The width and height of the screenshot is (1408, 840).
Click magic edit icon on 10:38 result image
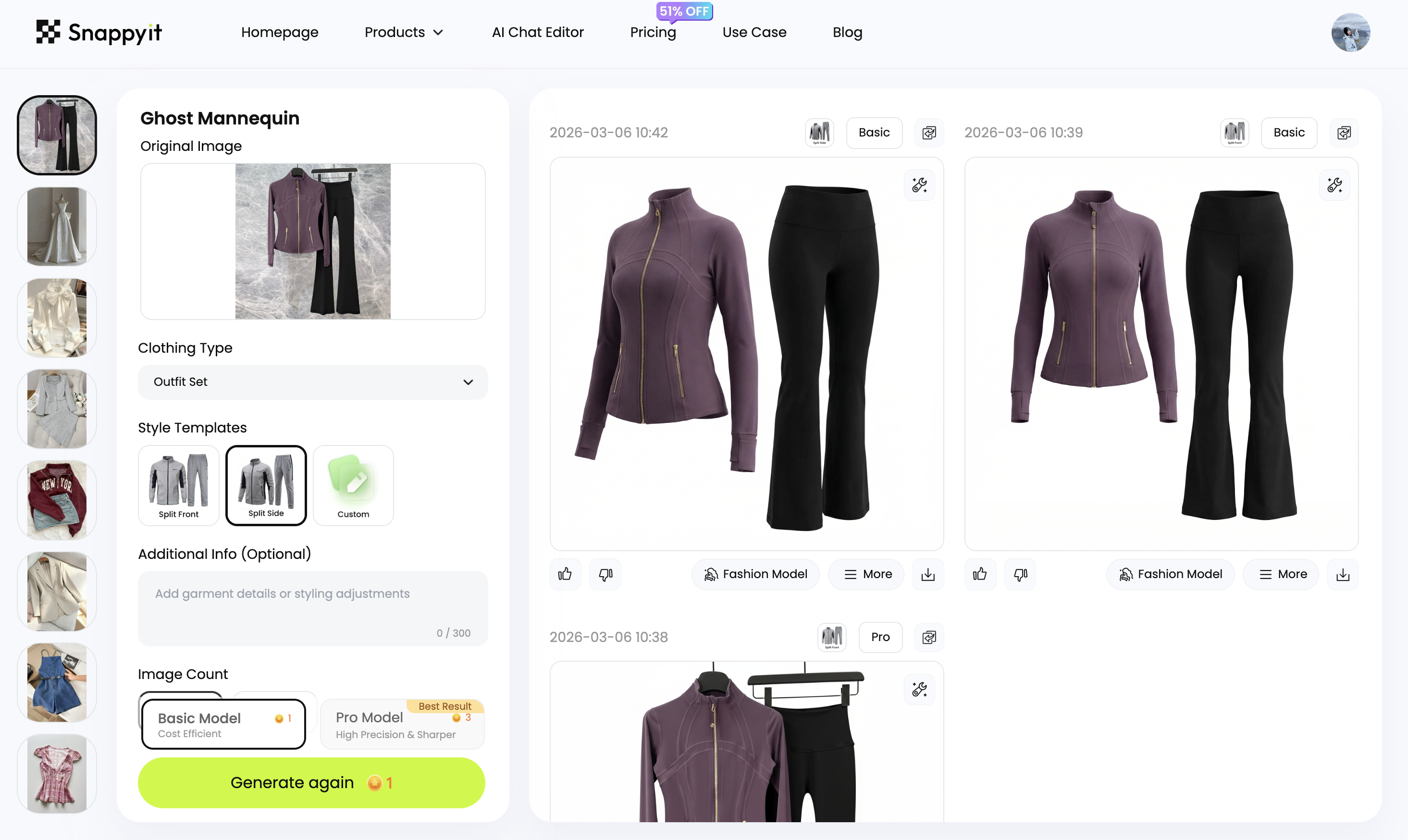point(919,690)
